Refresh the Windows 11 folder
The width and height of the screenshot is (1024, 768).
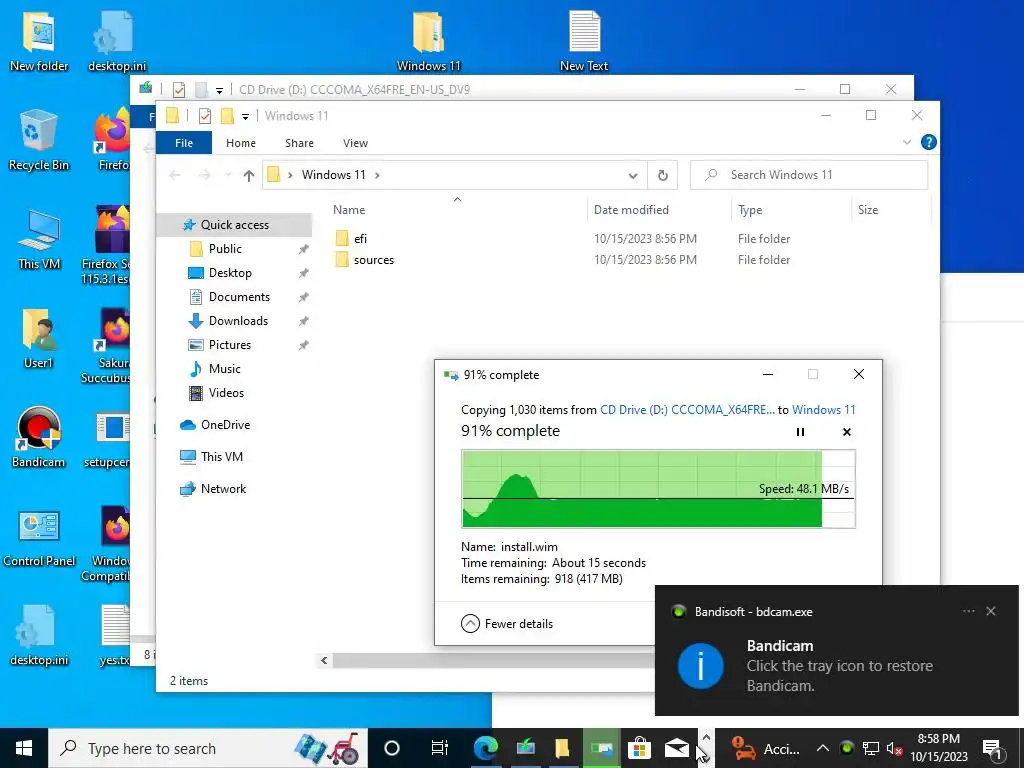[662, 176]
